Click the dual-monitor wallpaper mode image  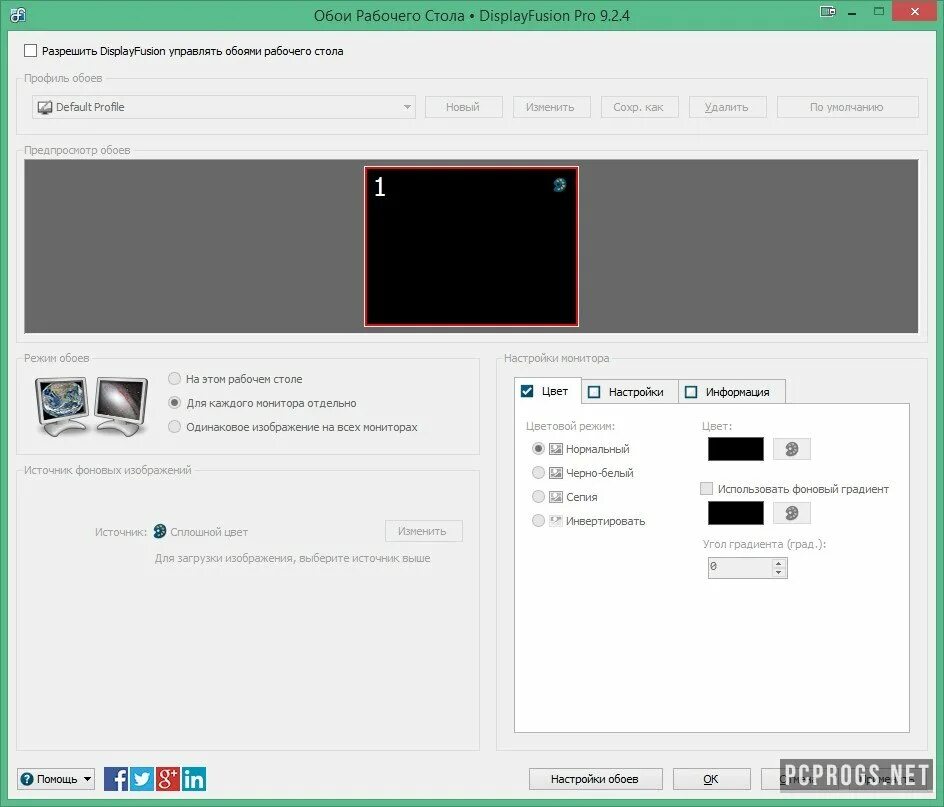tap(92, 405)
